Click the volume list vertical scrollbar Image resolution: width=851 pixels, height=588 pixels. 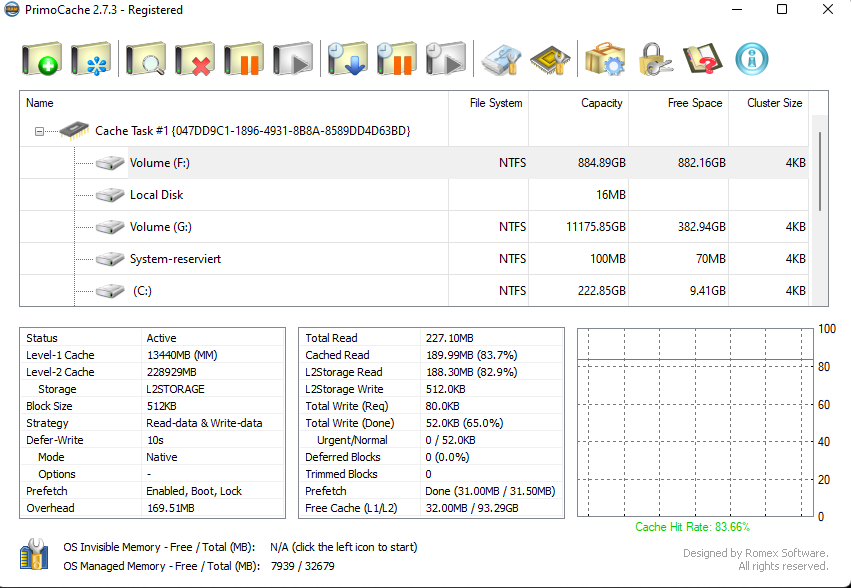pos(821,170)
